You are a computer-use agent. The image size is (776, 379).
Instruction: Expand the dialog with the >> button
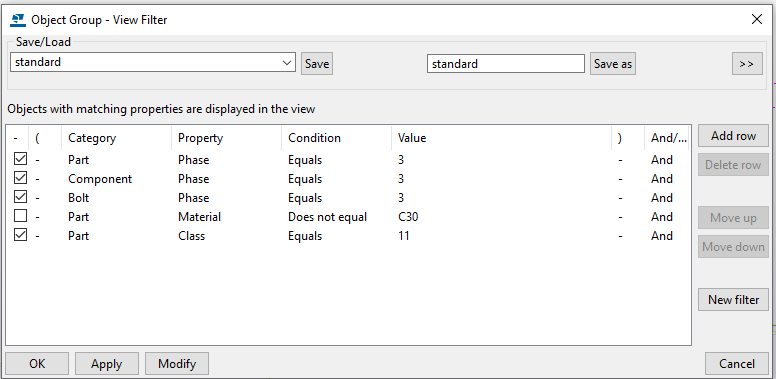point(747,64)
